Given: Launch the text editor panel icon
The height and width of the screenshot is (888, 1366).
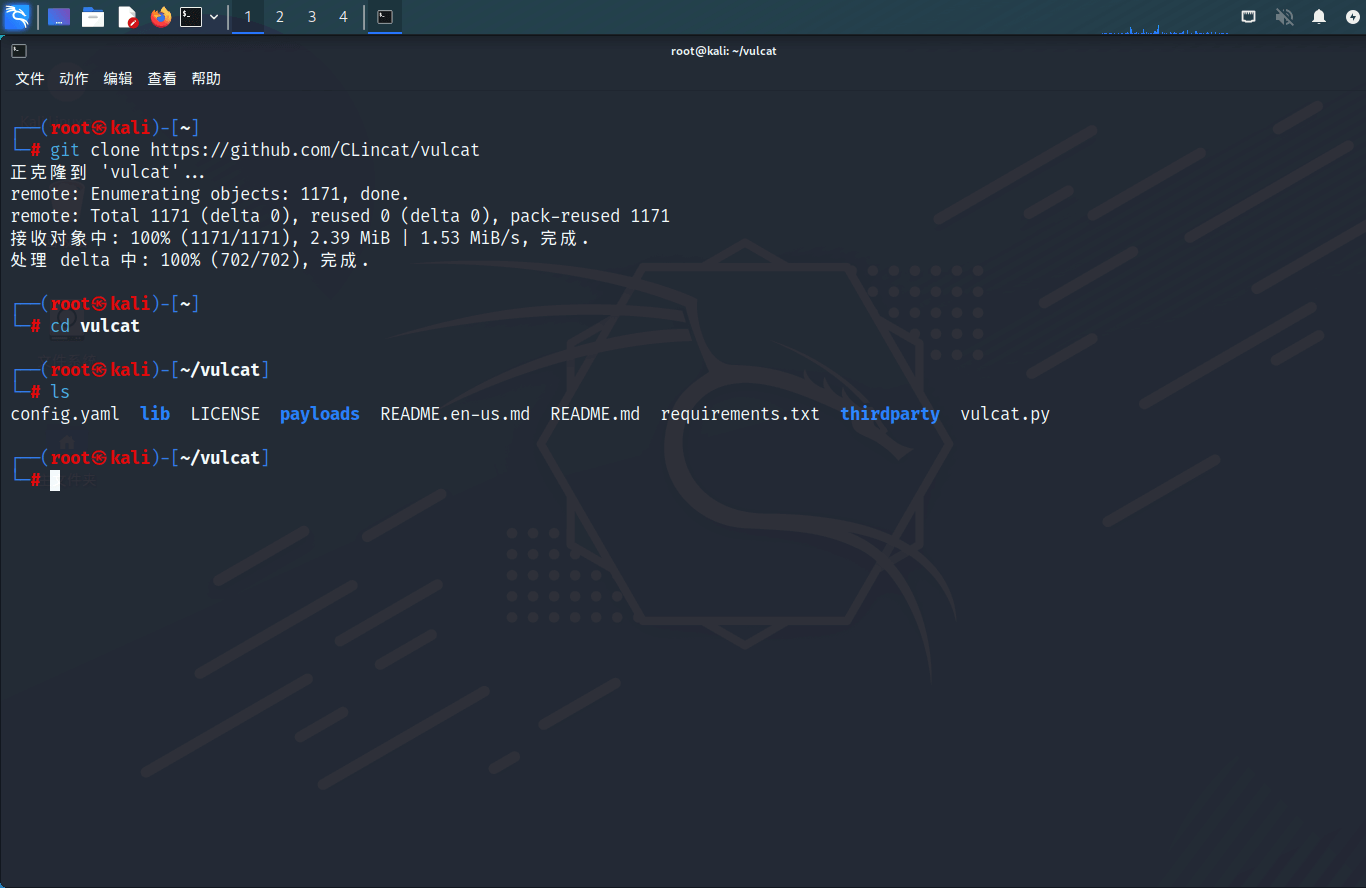Looking at the screenshot, I should point(127,17).
